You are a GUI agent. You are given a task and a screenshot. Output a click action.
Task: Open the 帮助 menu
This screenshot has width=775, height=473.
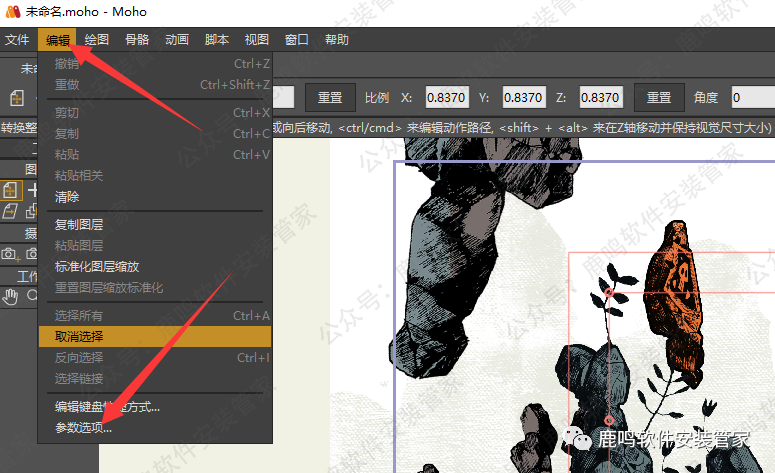coord(337,40)
